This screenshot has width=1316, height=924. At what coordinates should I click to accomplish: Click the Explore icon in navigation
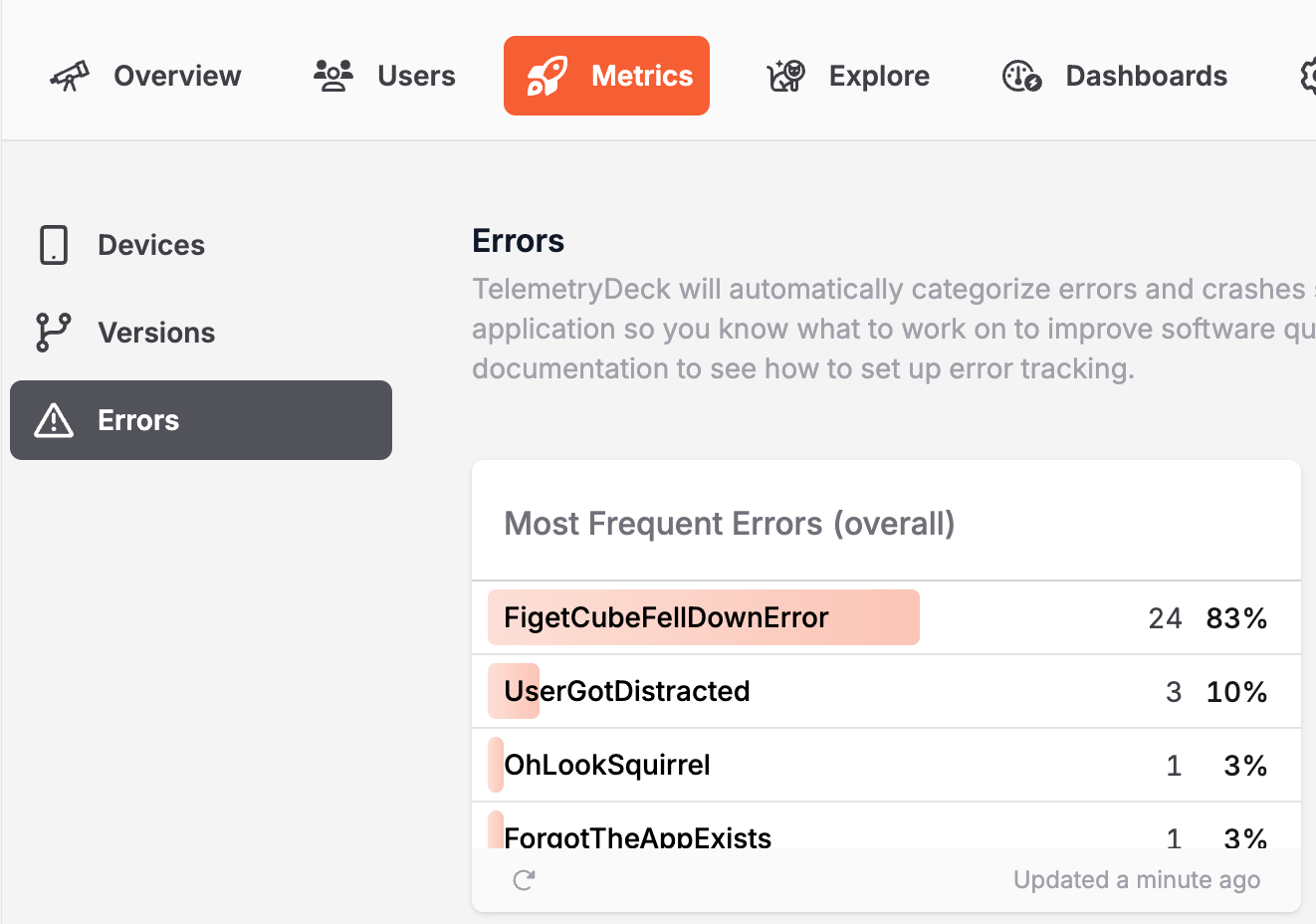[785, 76]
